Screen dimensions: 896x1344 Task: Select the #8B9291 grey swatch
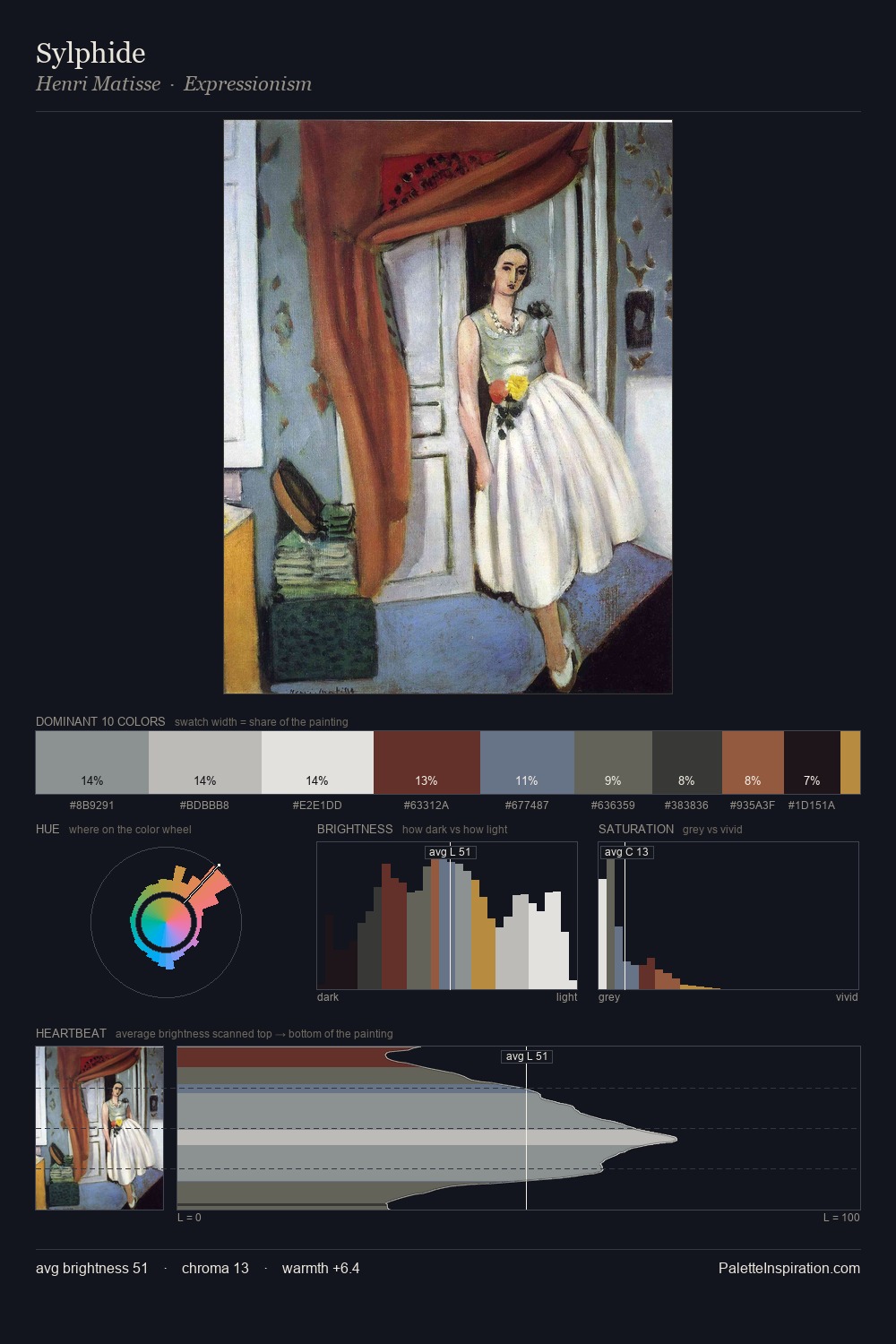92,762
